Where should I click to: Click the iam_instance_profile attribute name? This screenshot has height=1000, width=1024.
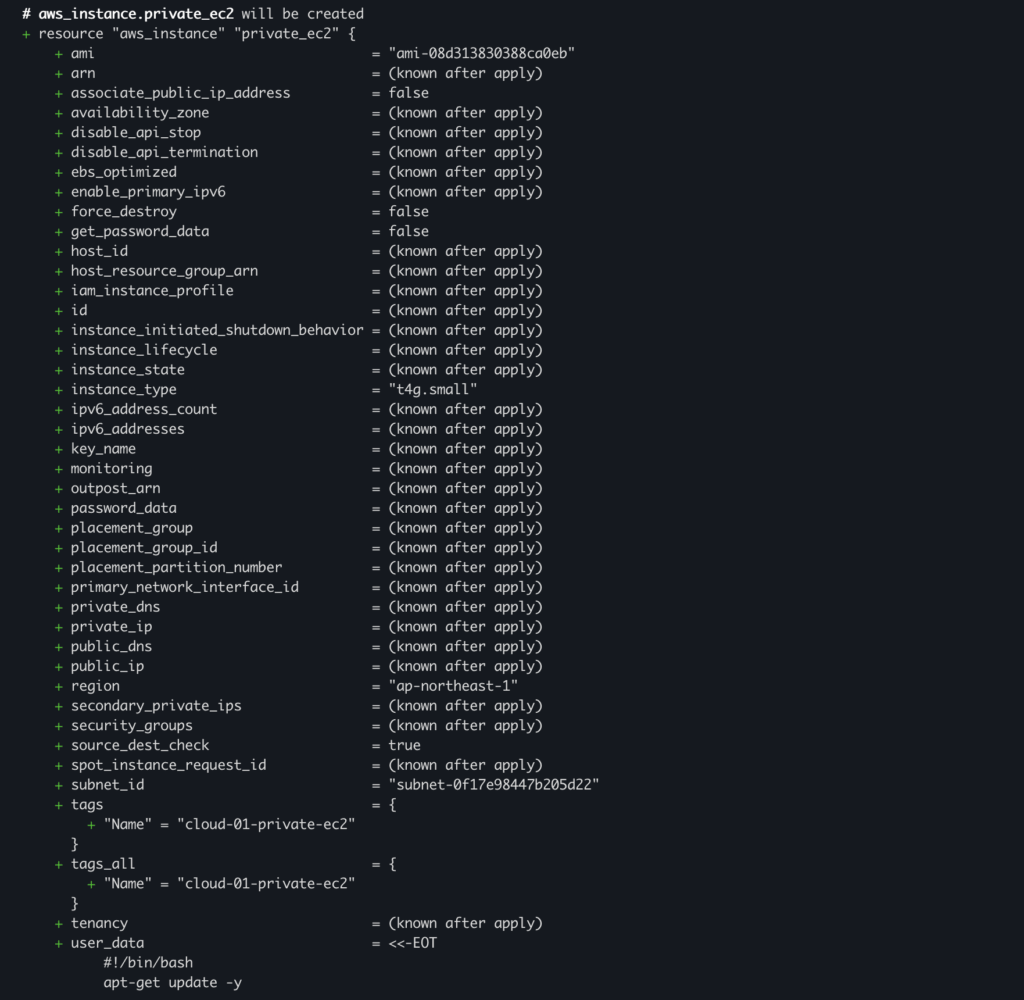(152, 290)
